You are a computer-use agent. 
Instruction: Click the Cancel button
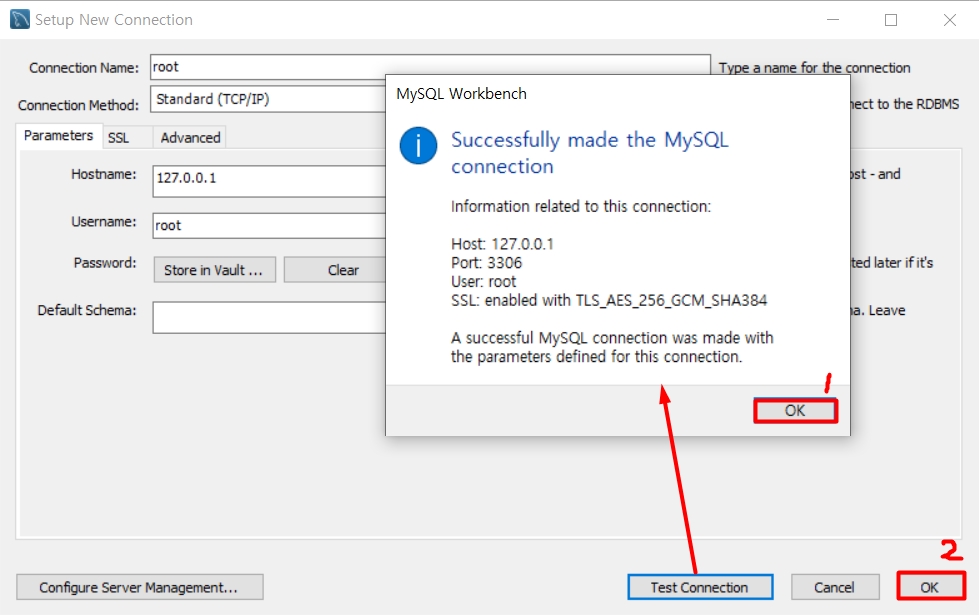click(835, 587)
